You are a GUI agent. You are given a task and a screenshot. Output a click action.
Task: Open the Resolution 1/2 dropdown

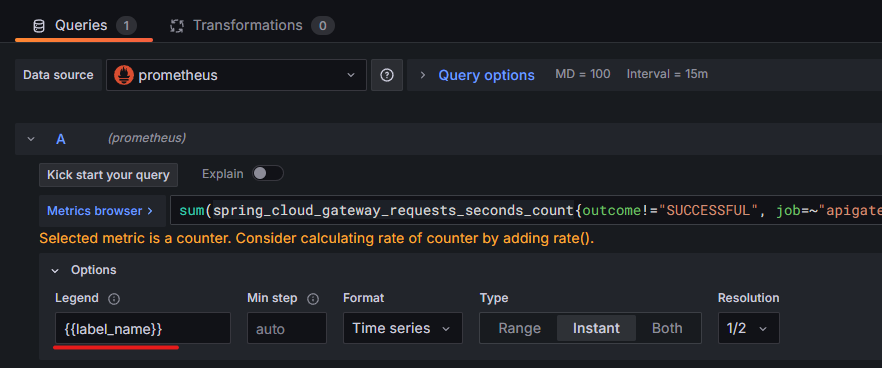(x=749, y=328)
